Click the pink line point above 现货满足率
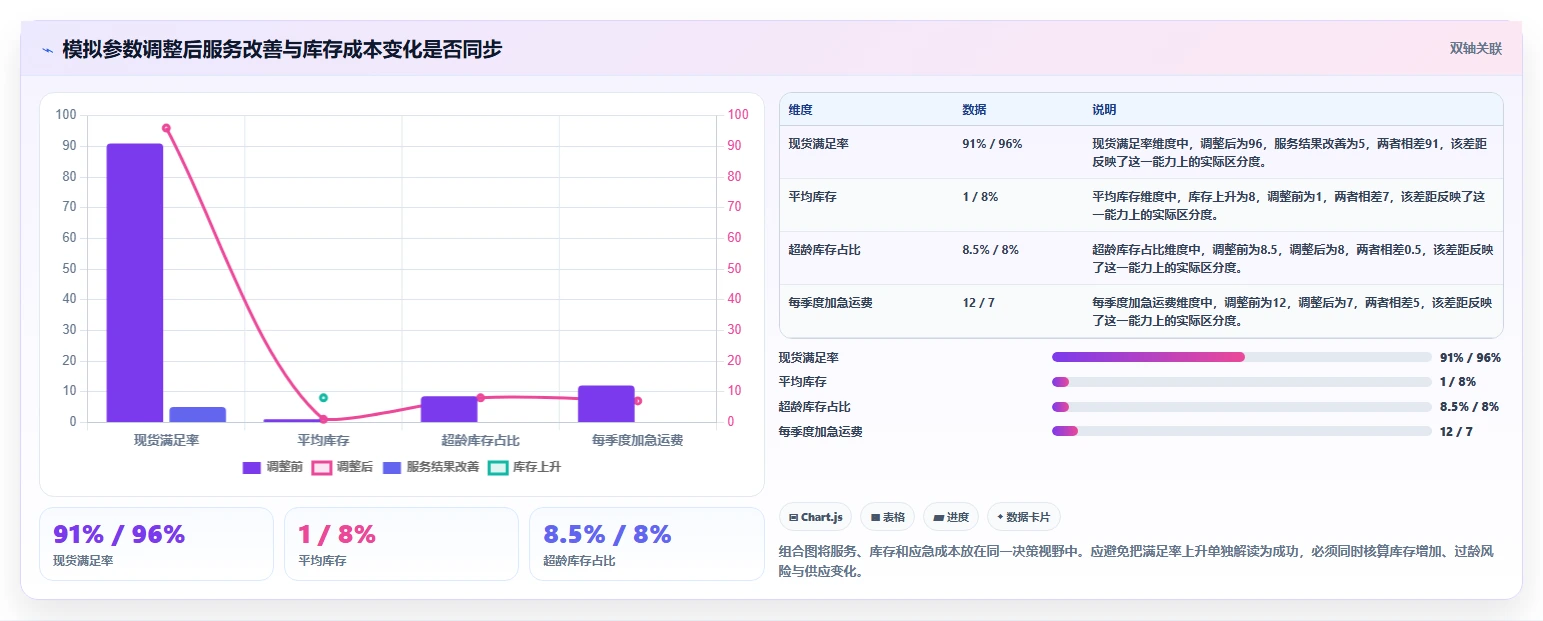The width and height of the screenshot is (1543, 621). click(166, 128)
